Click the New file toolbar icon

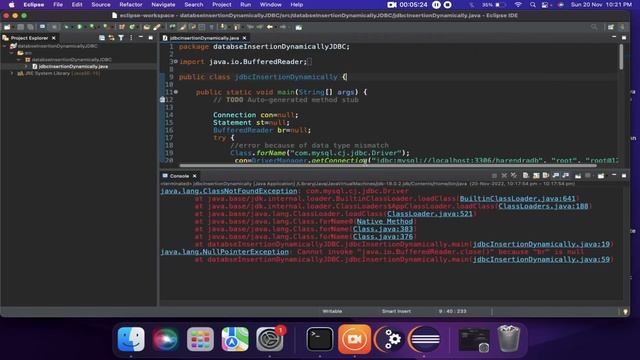[7, 27]
